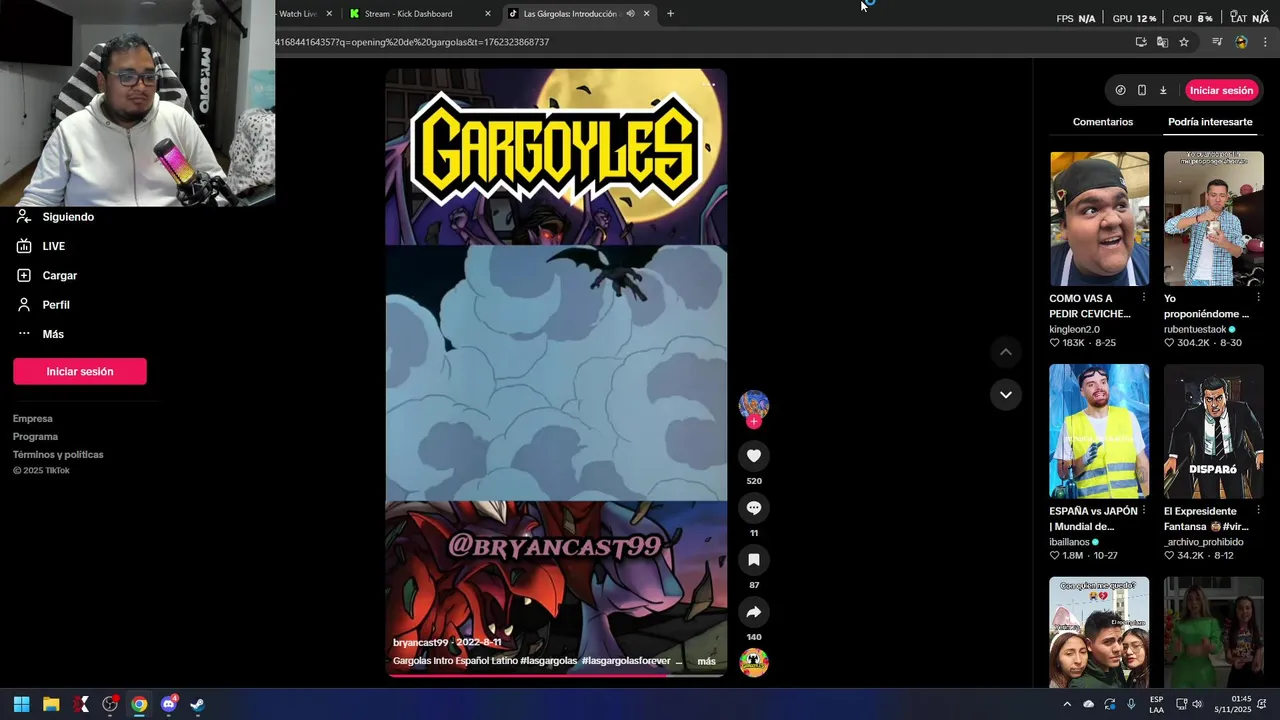
Task: Switch to the Comentarios tab
Action: click(x=1103, y=122)
